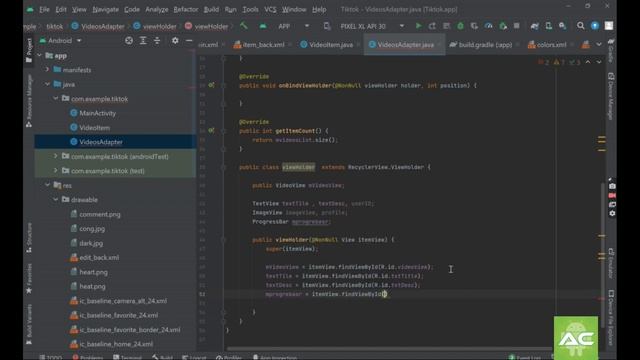The width and height of the screenshot is (640, 360).
Task: Select ic_baseline_camera_alt_24.xml file
Action: 123,301
